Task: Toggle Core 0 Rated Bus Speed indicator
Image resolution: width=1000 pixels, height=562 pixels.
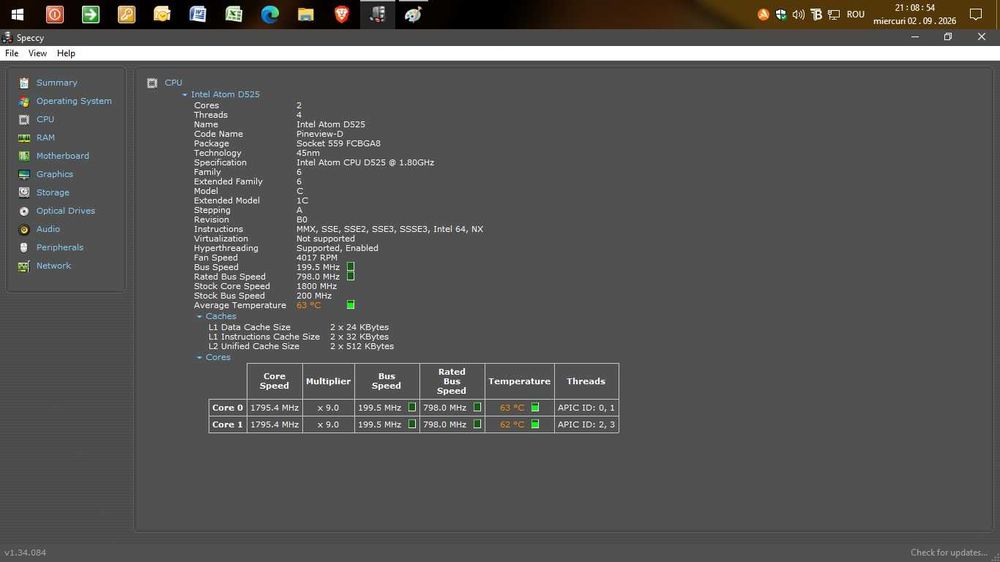Action: (477, 407)
